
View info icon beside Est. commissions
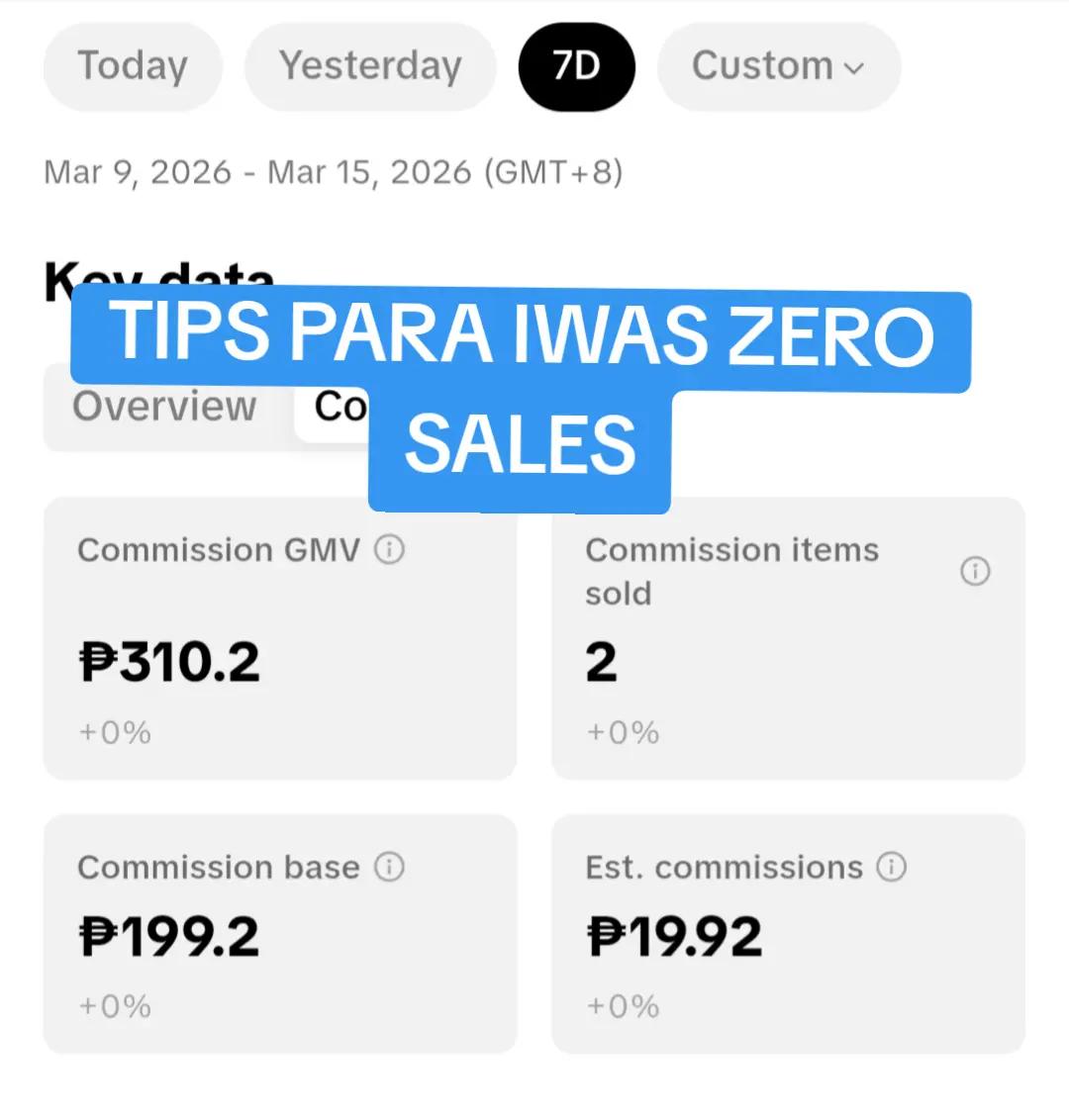[x=892, y=867]
